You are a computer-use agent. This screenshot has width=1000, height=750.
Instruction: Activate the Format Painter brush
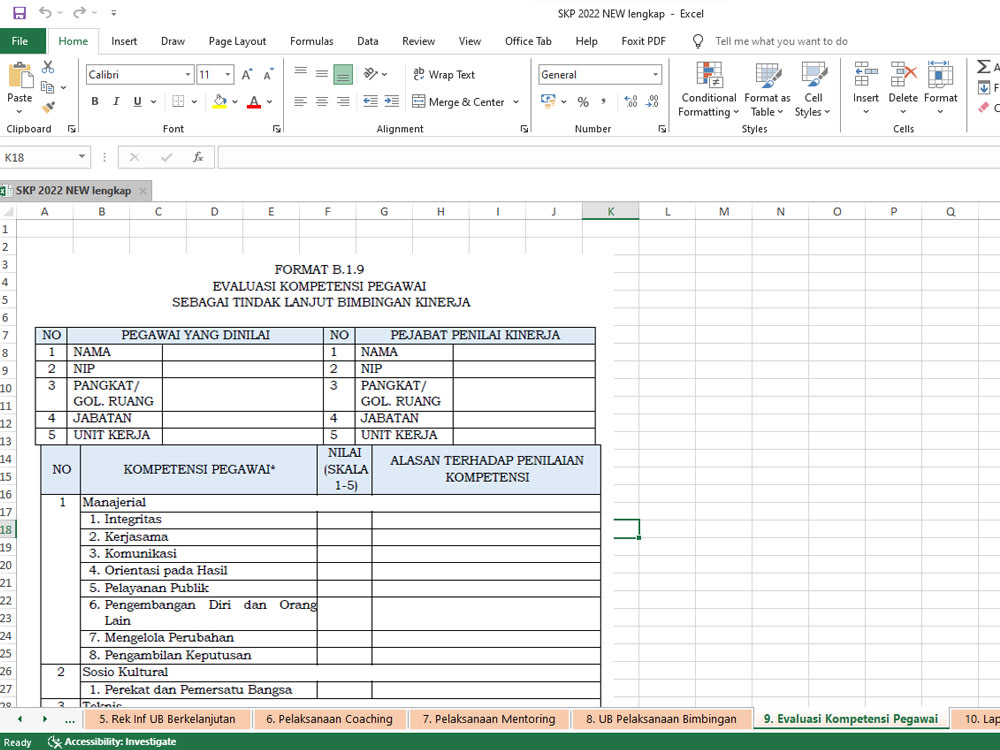[x=48, y=107]
